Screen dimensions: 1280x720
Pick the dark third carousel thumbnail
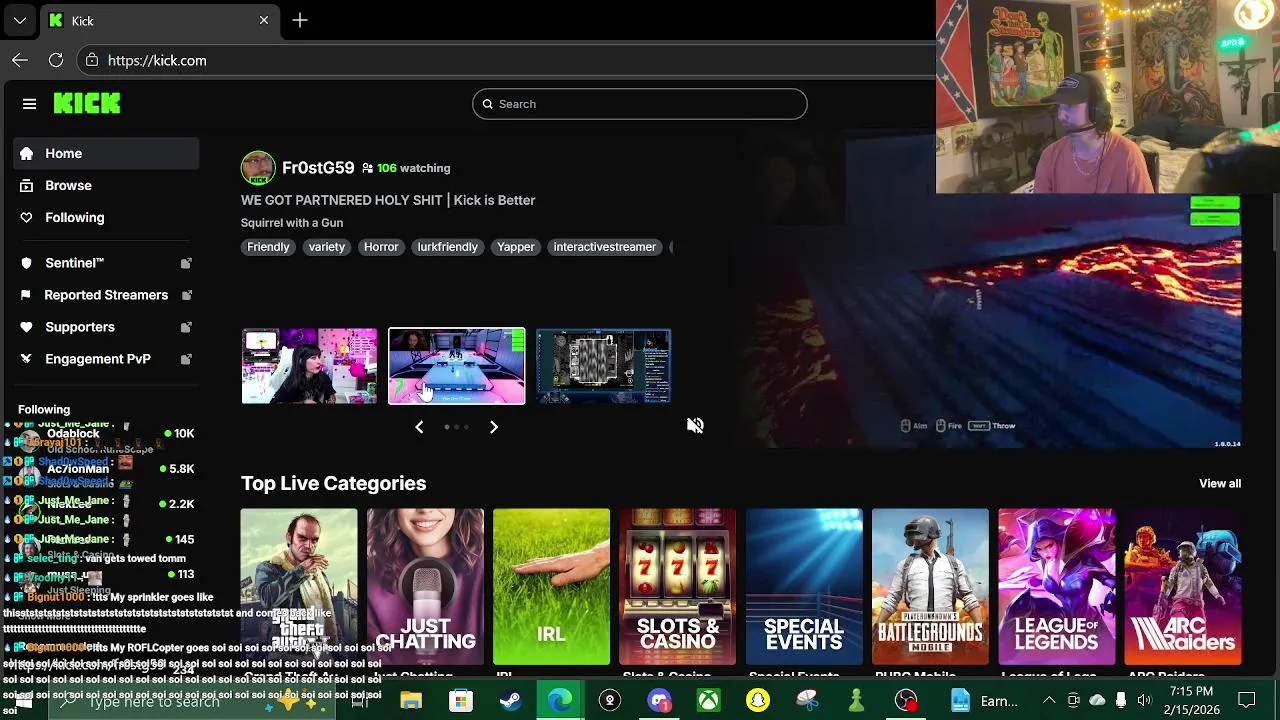(603, 366)
